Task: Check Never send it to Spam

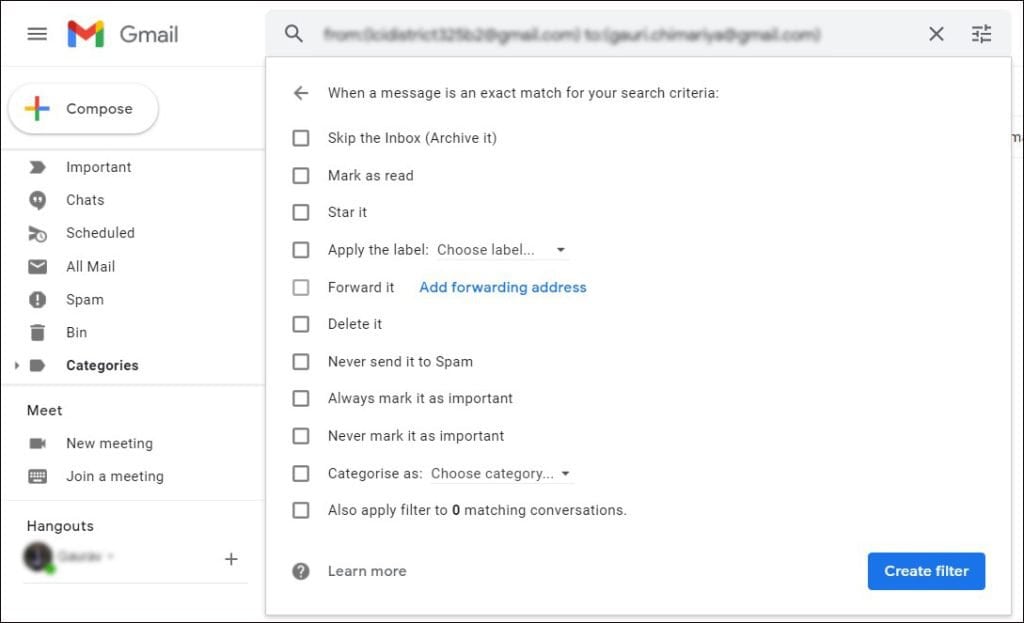Action: (301, 361)
